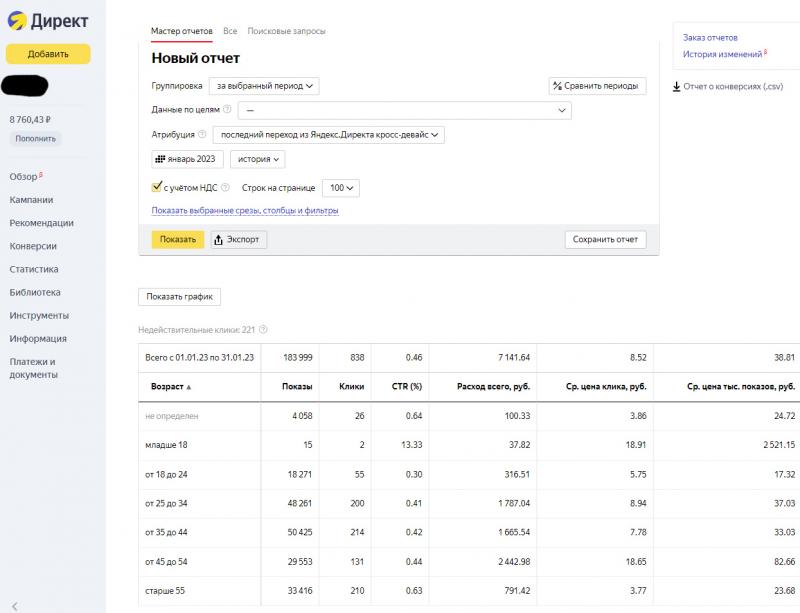Click the help icon beside Атрибуция
Viewport: 800px width, 613px height.
click(x=202, y=134)
